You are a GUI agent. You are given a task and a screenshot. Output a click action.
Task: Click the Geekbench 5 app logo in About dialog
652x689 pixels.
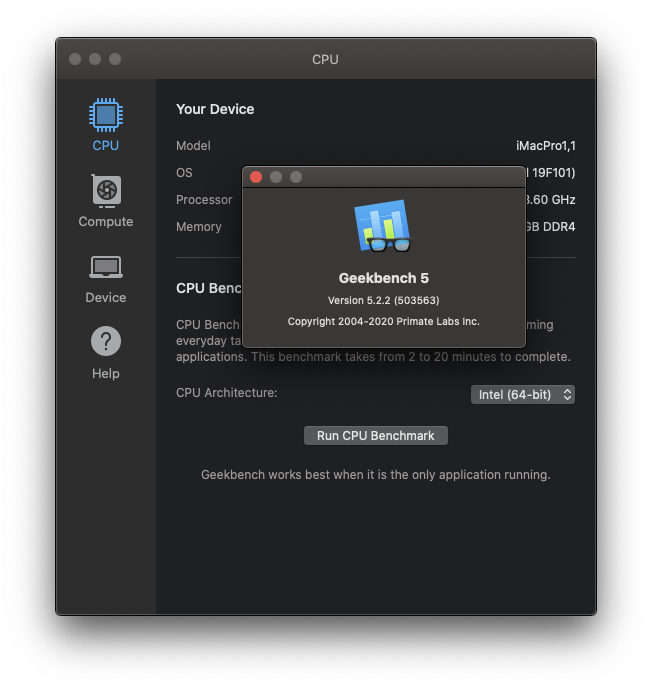tap(383, 226)
